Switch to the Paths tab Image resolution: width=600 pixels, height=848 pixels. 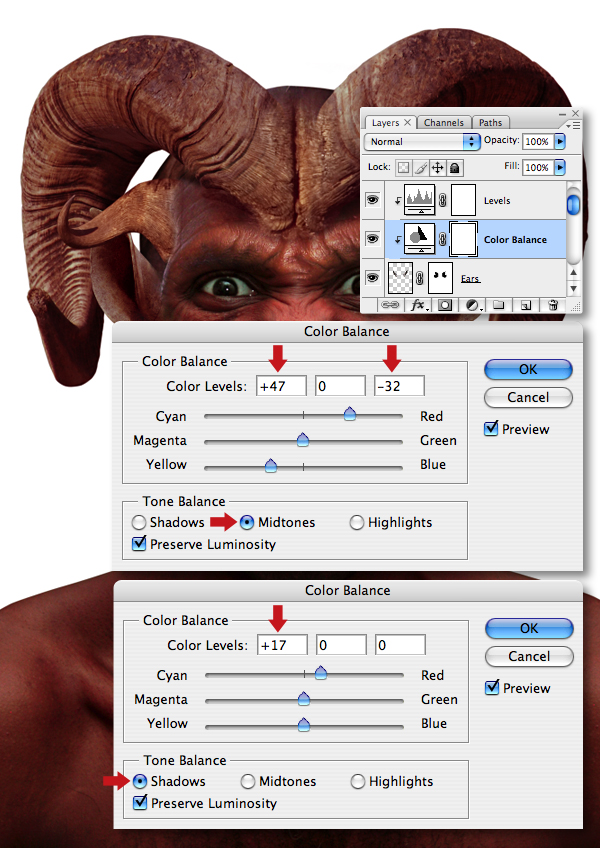[x=490, y=123]
